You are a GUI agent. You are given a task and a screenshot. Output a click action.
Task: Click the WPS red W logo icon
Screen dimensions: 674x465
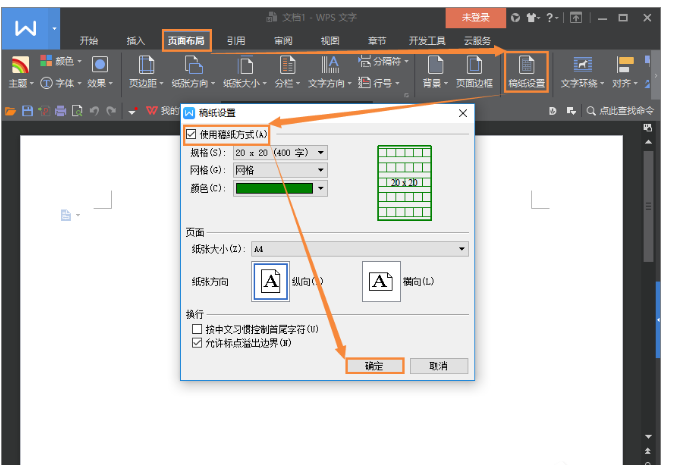151,111
